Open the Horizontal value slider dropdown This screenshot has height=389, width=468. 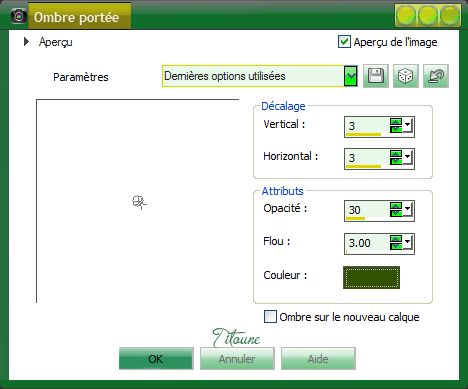(408, 158)
